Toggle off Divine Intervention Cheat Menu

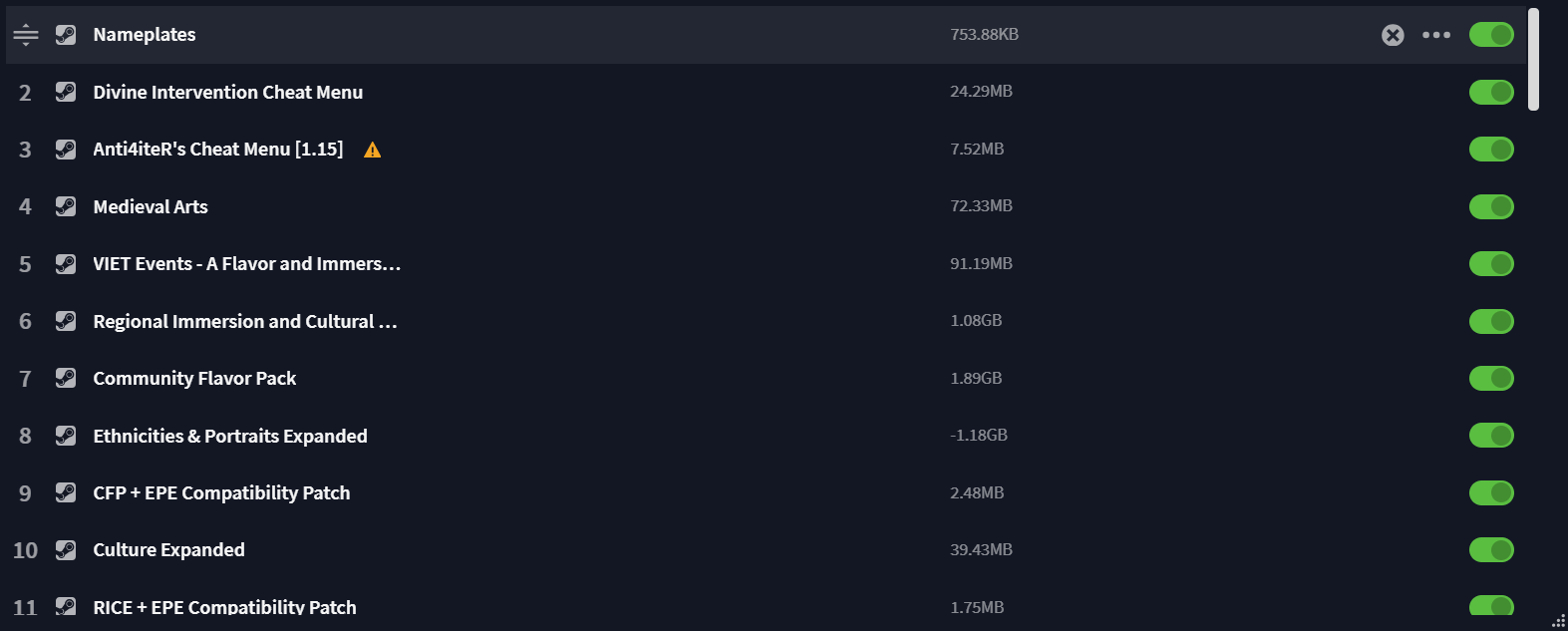(1491, 92)
